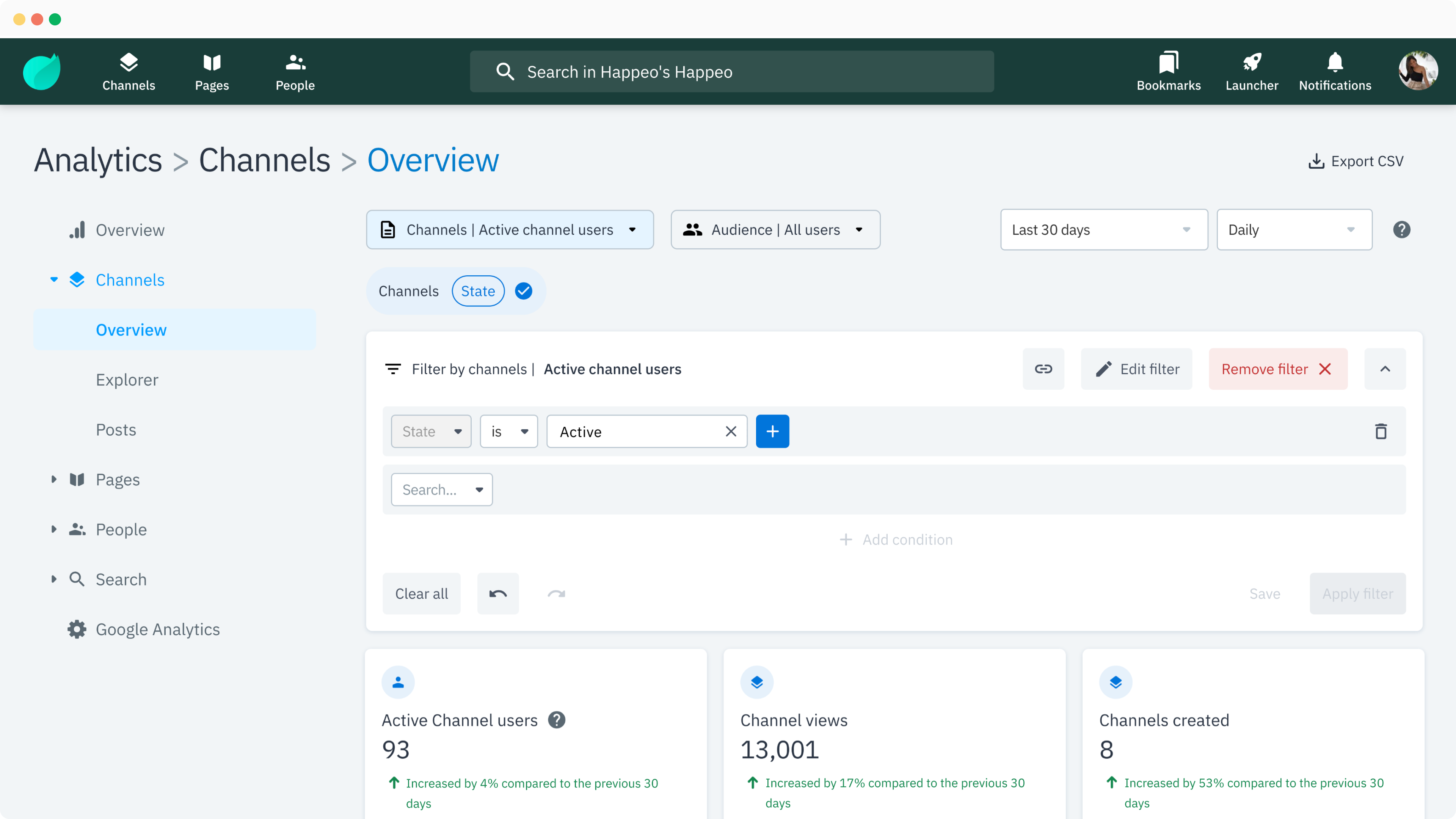Image resolution: width=1456 pixels, height=819 pixels.
Task: Open the Last 30 days dropdown
Action: tap(1103, 229)
